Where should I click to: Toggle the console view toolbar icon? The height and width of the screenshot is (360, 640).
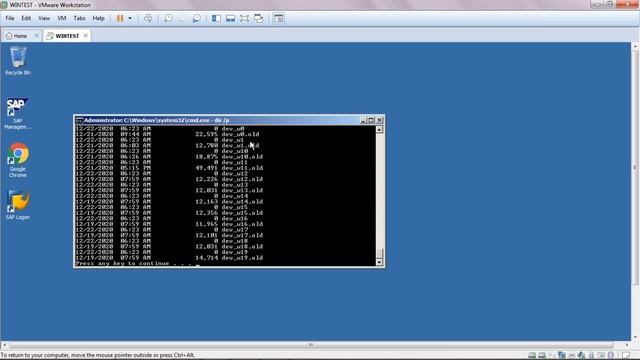tap(279, 18)
